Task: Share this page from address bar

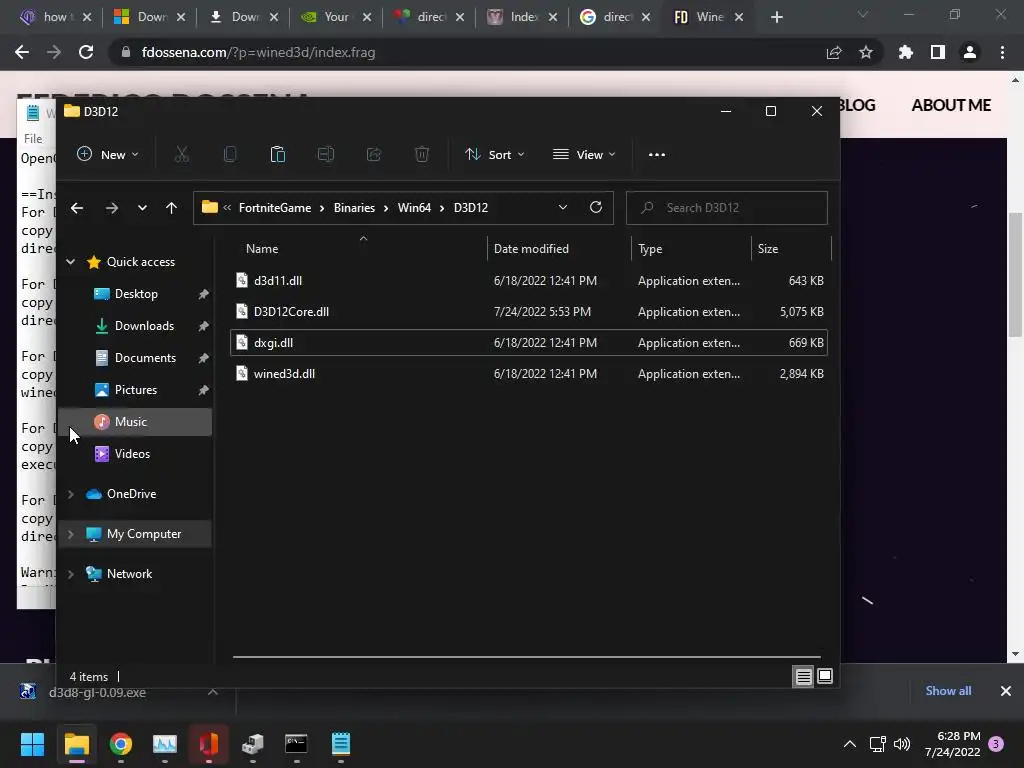Action: (834, 52)
